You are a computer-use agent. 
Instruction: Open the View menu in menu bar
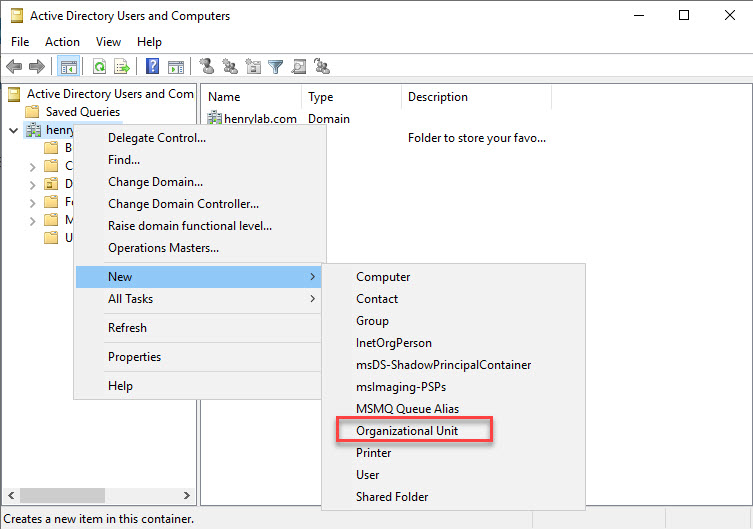(108, 42)
